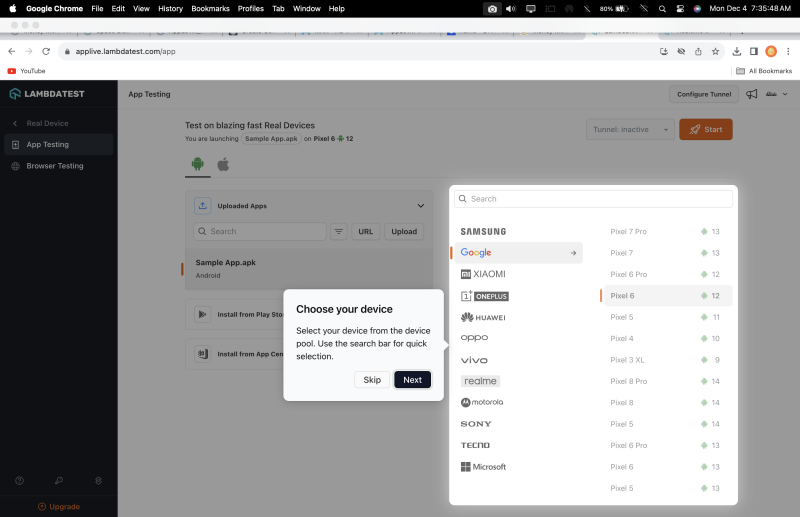Select the Xiaomi brand
Viewport: 800px width, 517px height.
[483, 274]
